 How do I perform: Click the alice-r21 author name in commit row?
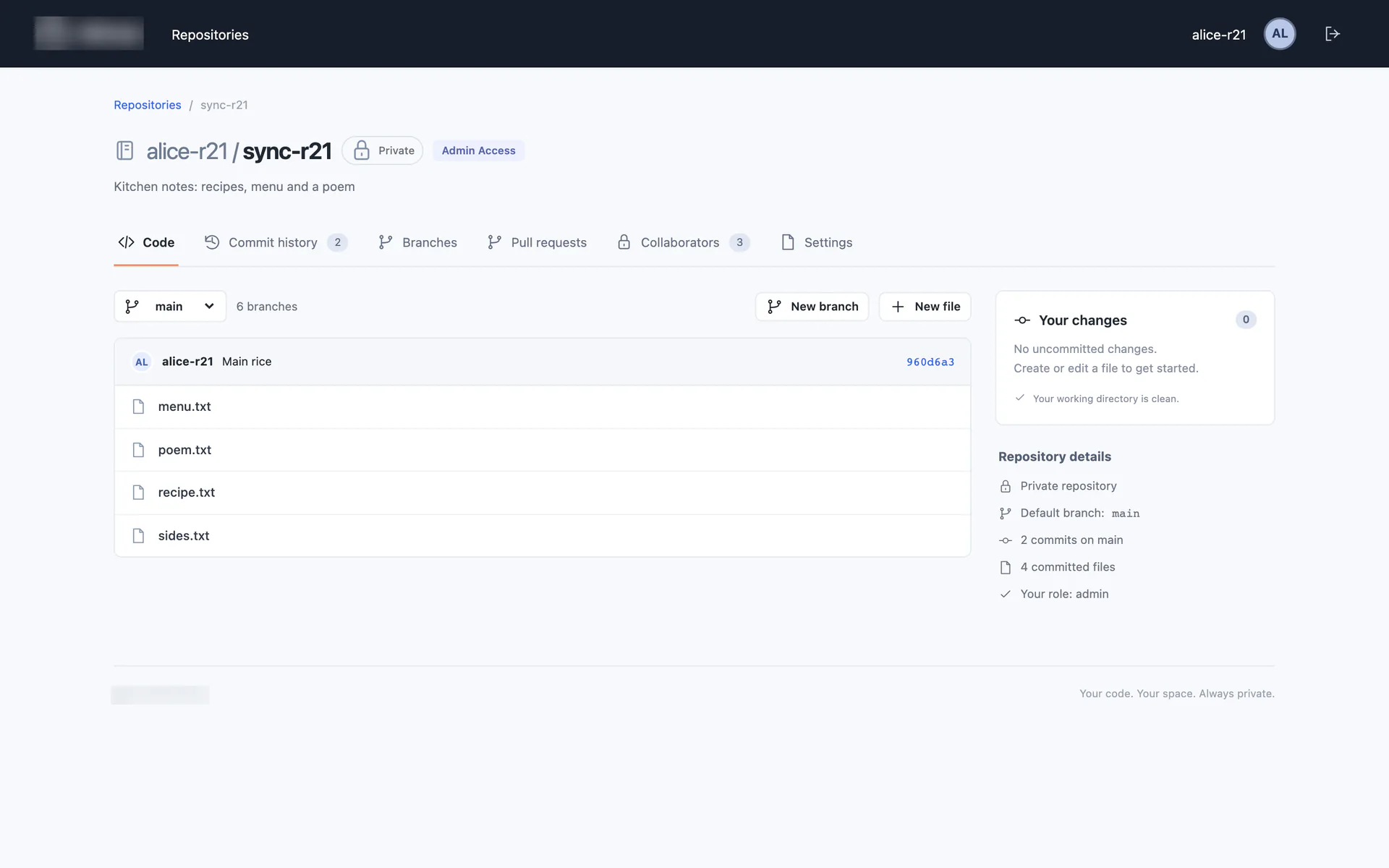click(187, 362)
